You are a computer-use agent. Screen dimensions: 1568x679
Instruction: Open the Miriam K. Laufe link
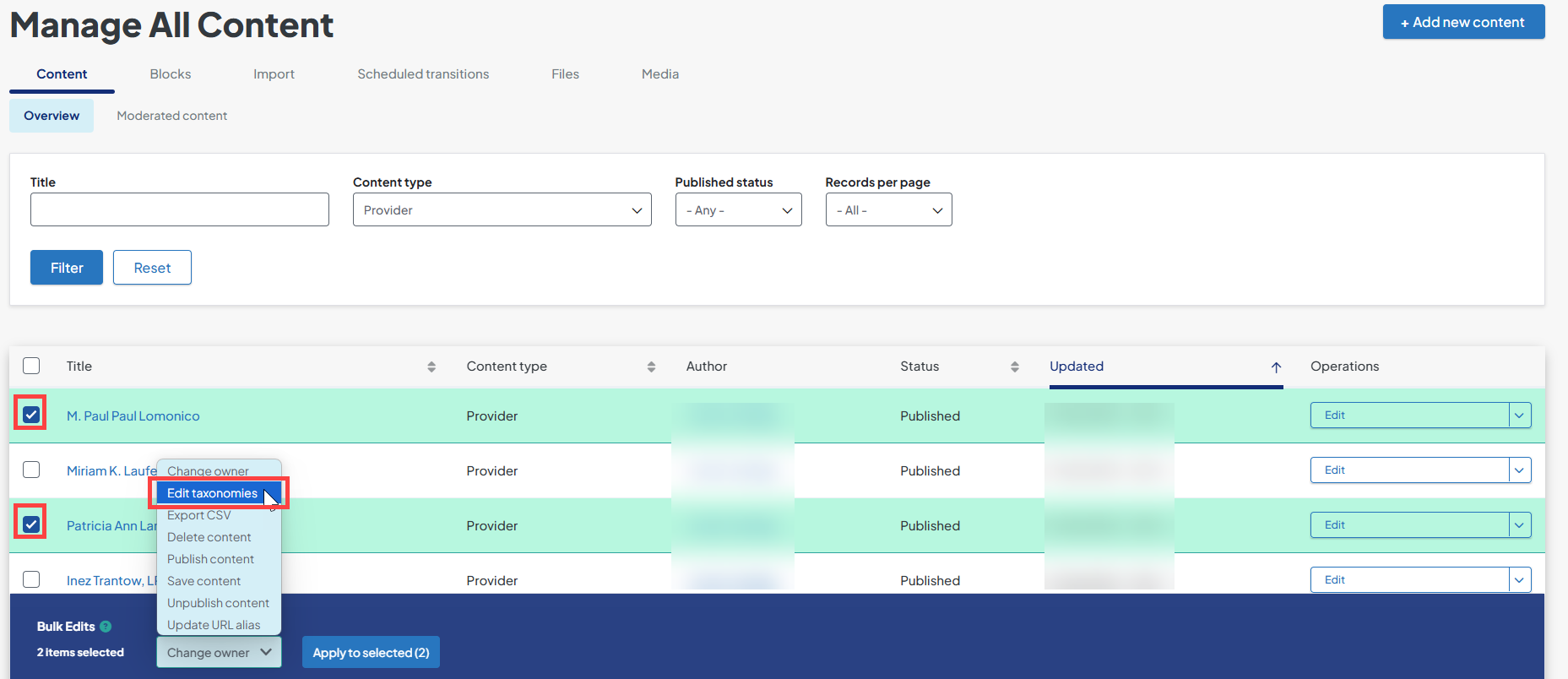coord(111,470)
